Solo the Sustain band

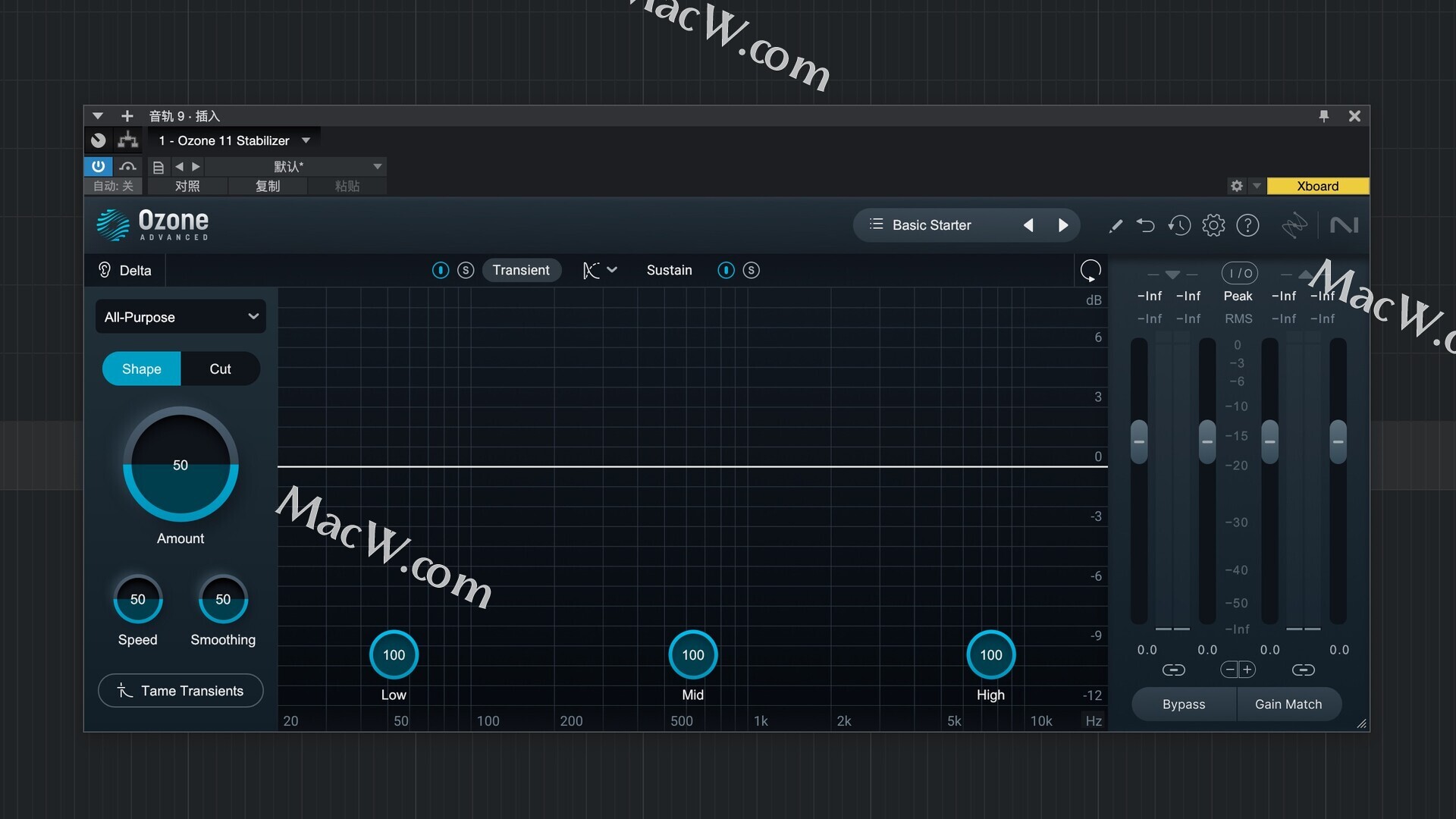[x=751, y=270]
